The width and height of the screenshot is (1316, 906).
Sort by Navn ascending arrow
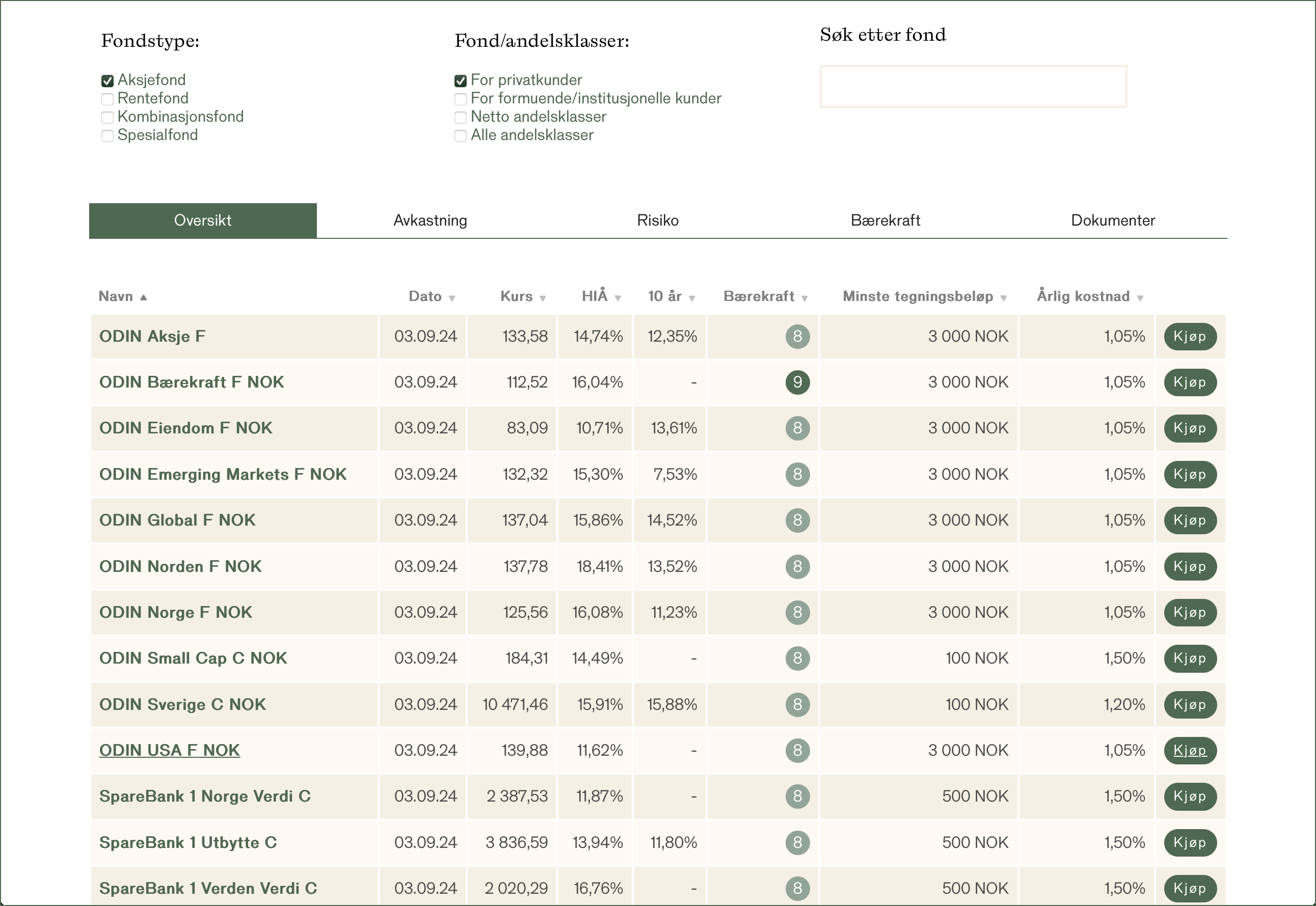tap(144, 297)
